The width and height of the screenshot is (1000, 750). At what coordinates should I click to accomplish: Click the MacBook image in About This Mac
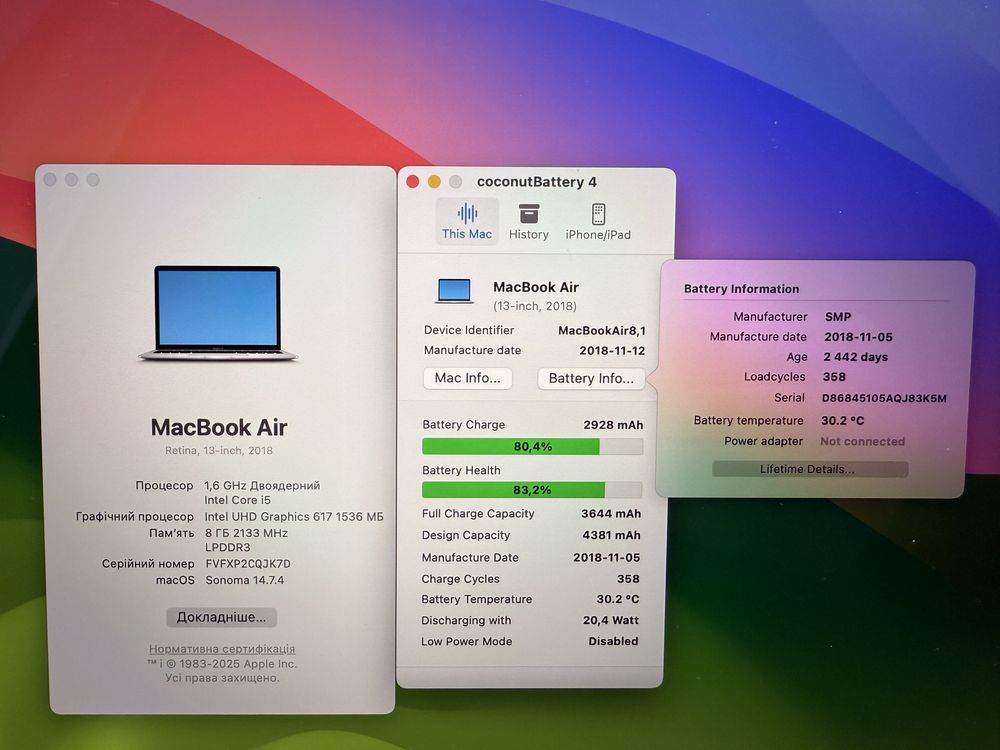(x=218, y=313)
